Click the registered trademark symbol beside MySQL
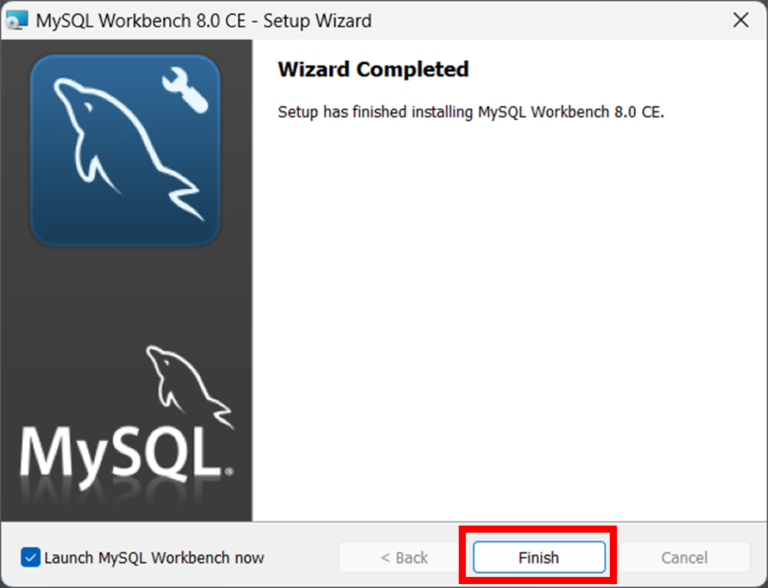Image resolution: width=768 pixels, height=588 pixels. pyautogui.click(x=229, y=470)
